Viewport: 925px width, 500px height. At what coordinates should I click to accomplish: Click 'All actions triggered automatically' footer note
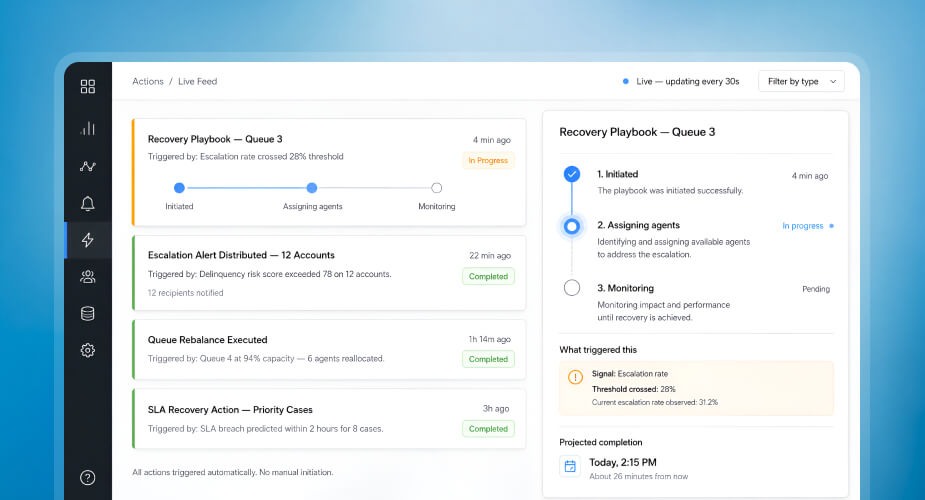pos(232,472)
